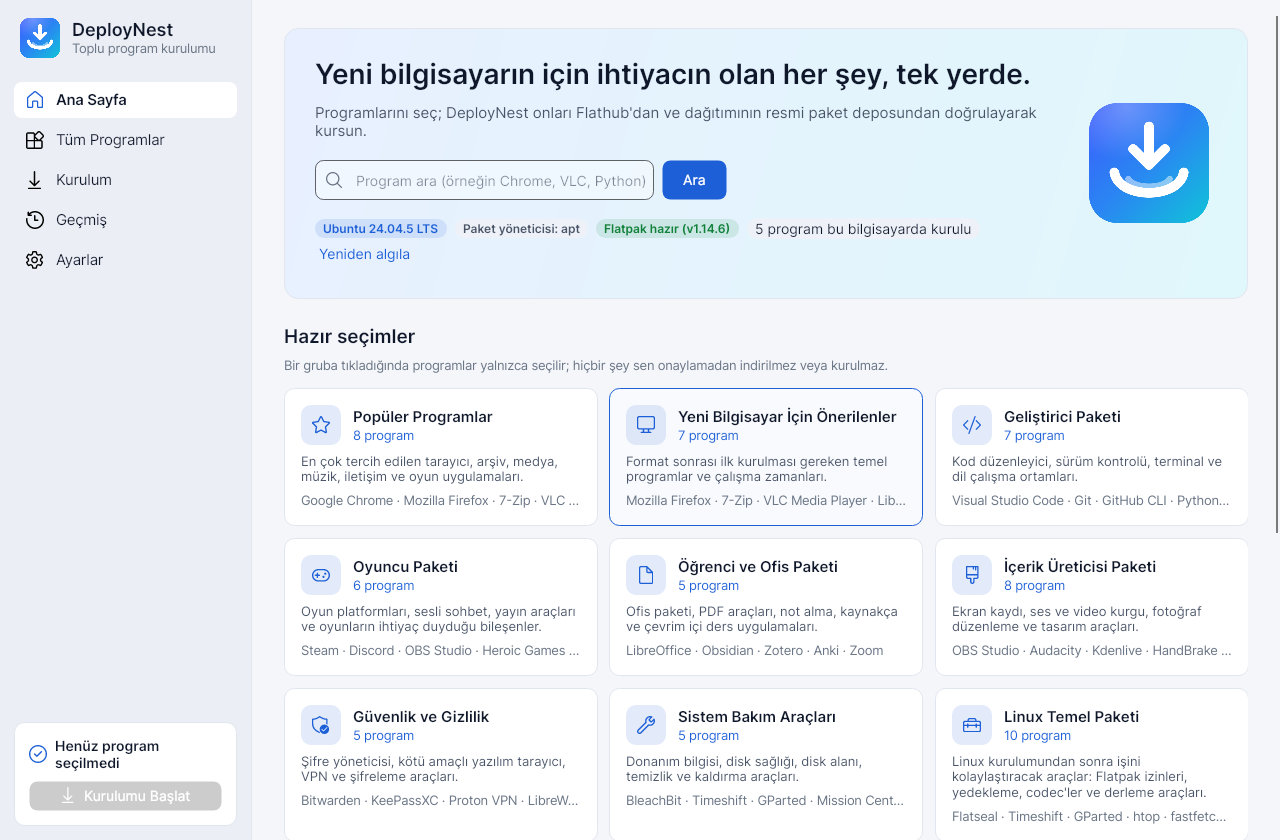The image size is (1280, 840).
Task: Select the shield icon of Güvenlik ve Gizlilik
Action: (321, 725)
